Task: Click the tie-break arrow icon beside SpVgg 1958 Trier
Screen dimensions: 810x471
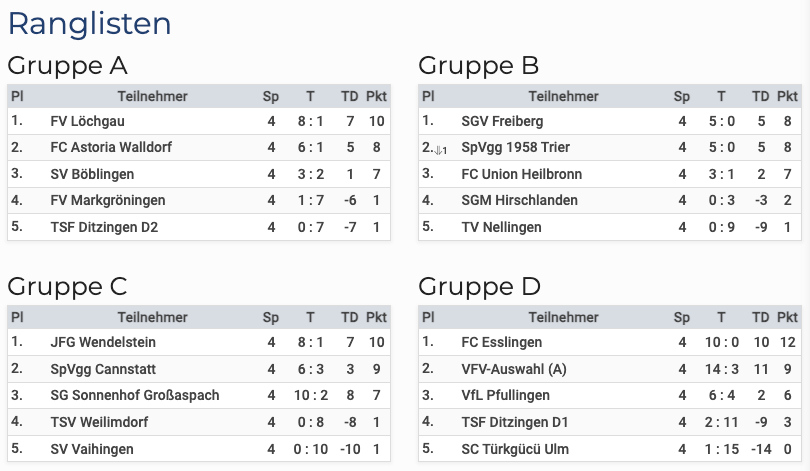Action: 441,150
